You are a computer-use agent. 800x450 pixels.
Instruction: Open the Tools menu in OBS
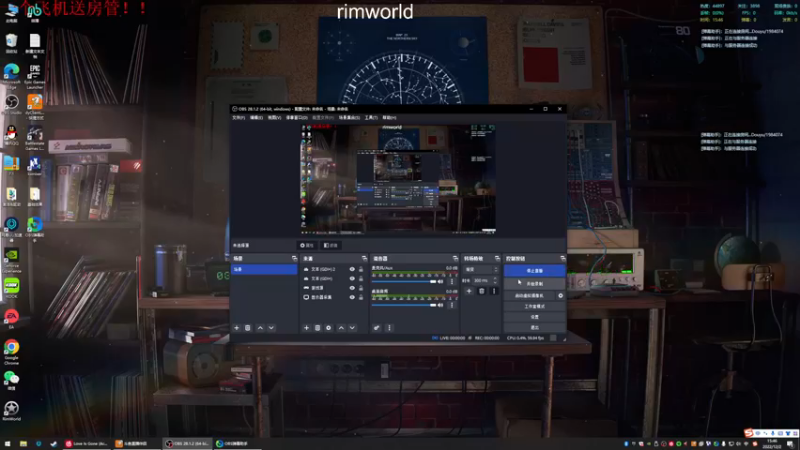371,117
